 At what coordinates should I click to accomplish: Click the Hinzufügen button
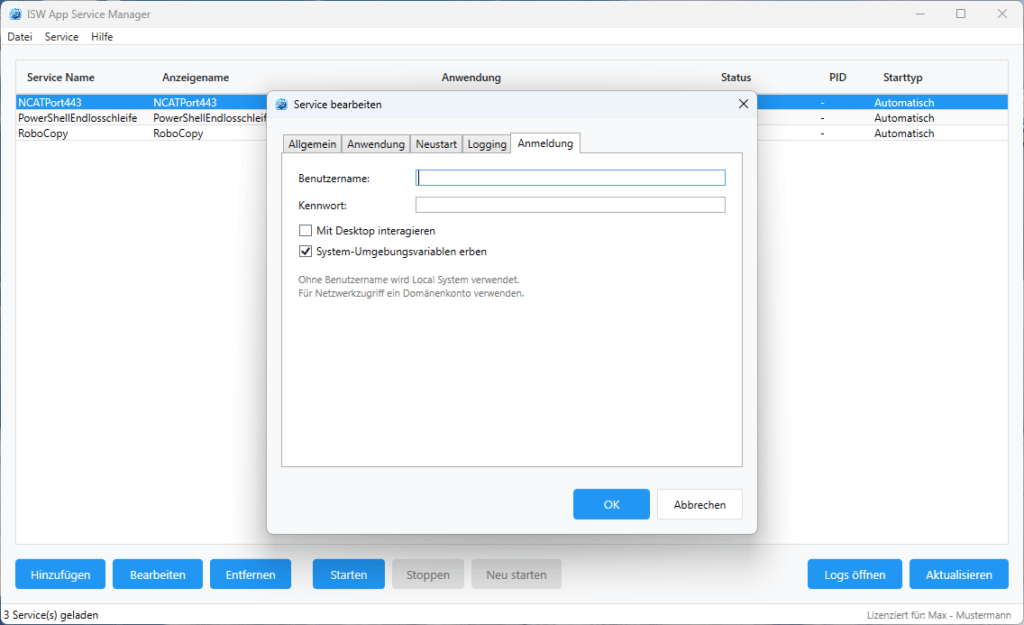pos(60,574)
